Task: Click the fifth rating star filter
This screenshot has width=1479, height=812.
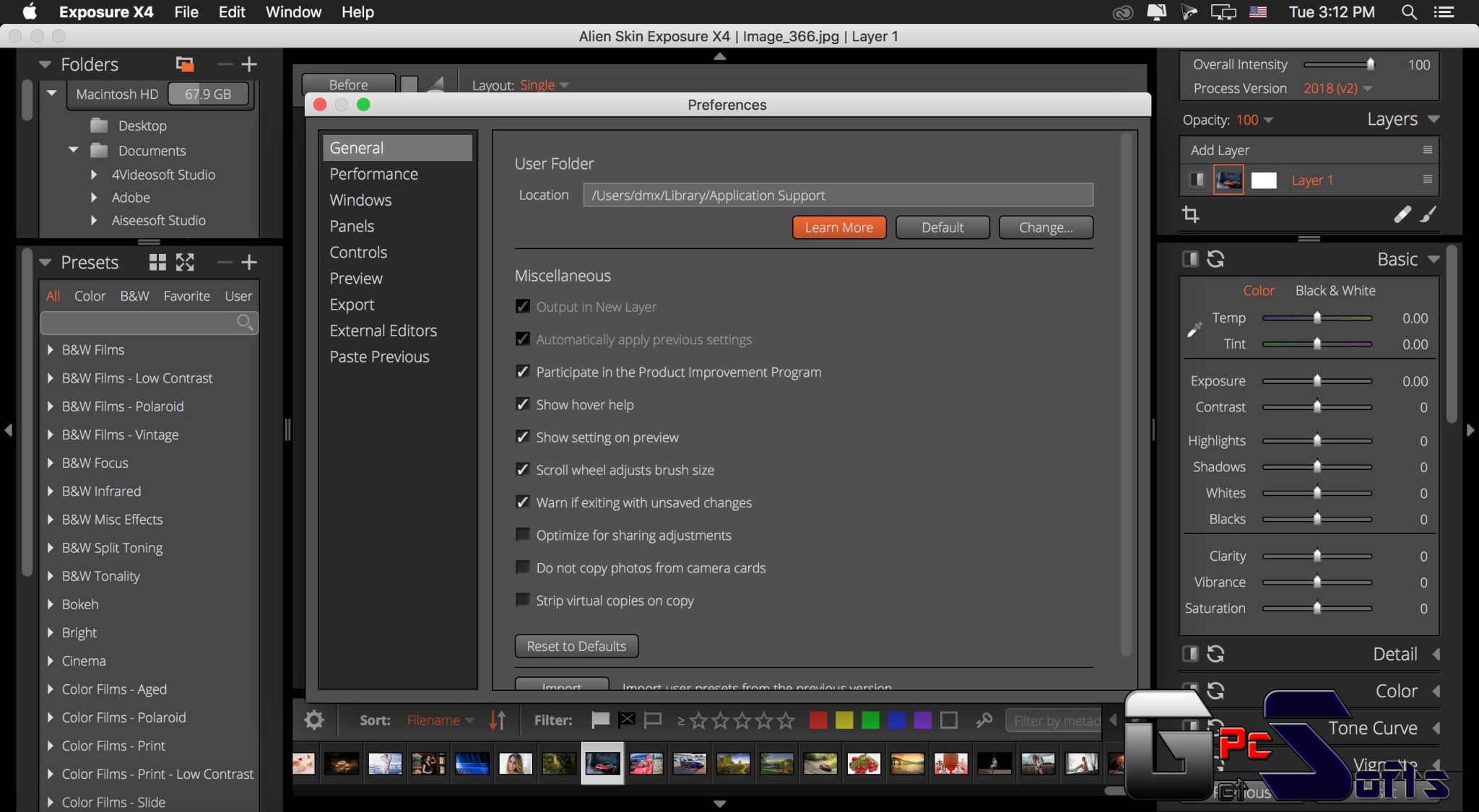Action: click(x=786, y=720)
